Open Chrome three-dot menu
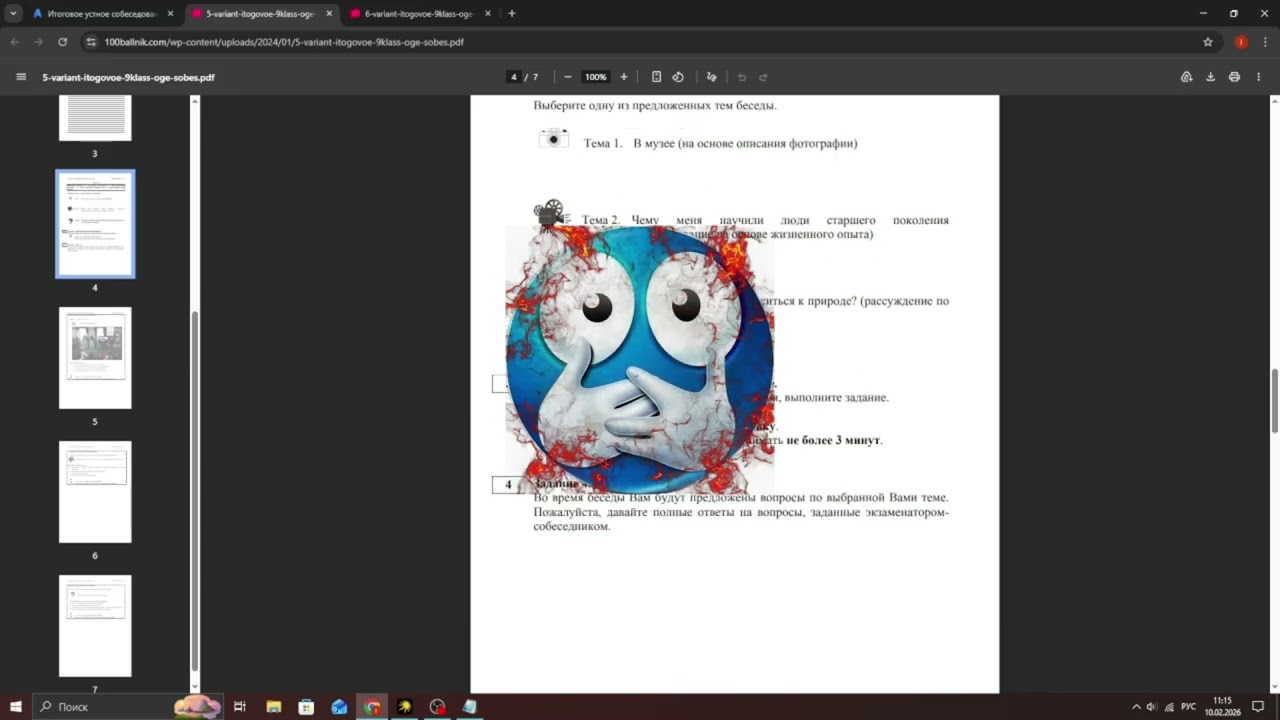Viewport: 1280px width, 720px height. pos(1265,42)
